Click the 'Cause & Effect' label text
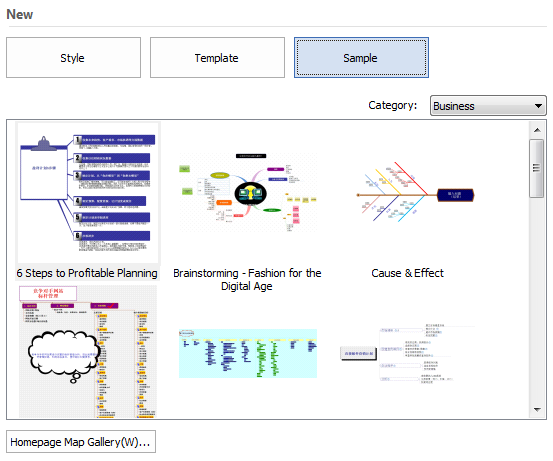The image size is (553, 461). (407, 273)
